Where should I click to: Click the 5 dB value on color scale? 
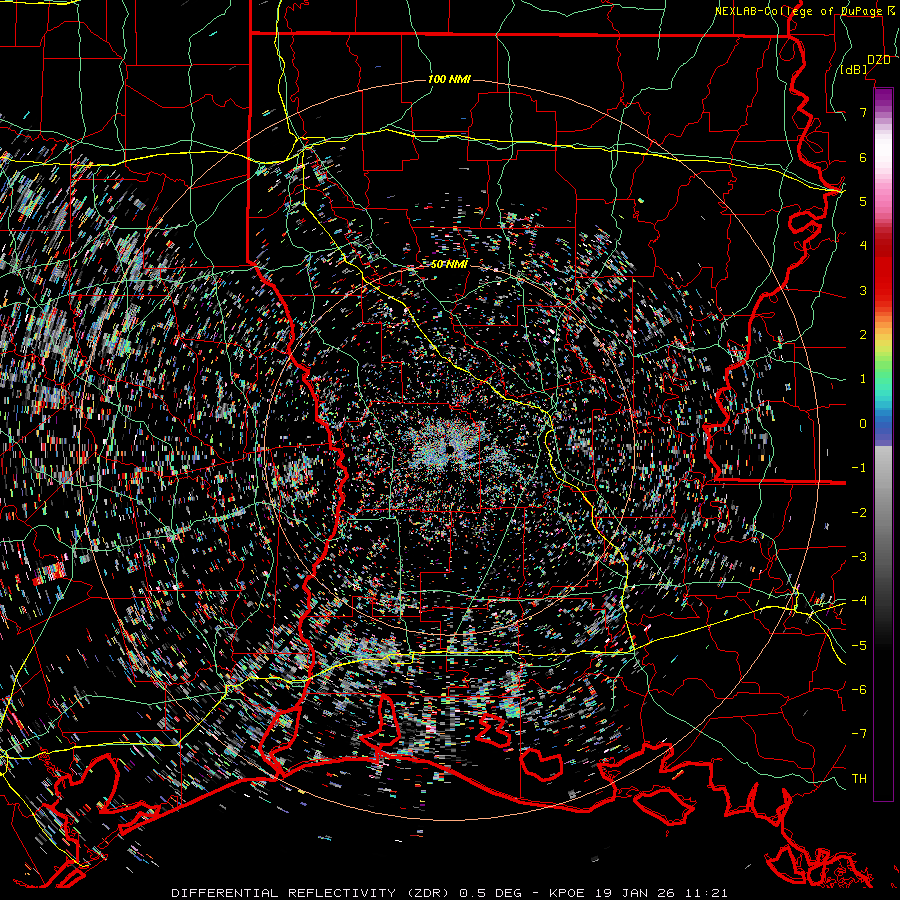863,201
